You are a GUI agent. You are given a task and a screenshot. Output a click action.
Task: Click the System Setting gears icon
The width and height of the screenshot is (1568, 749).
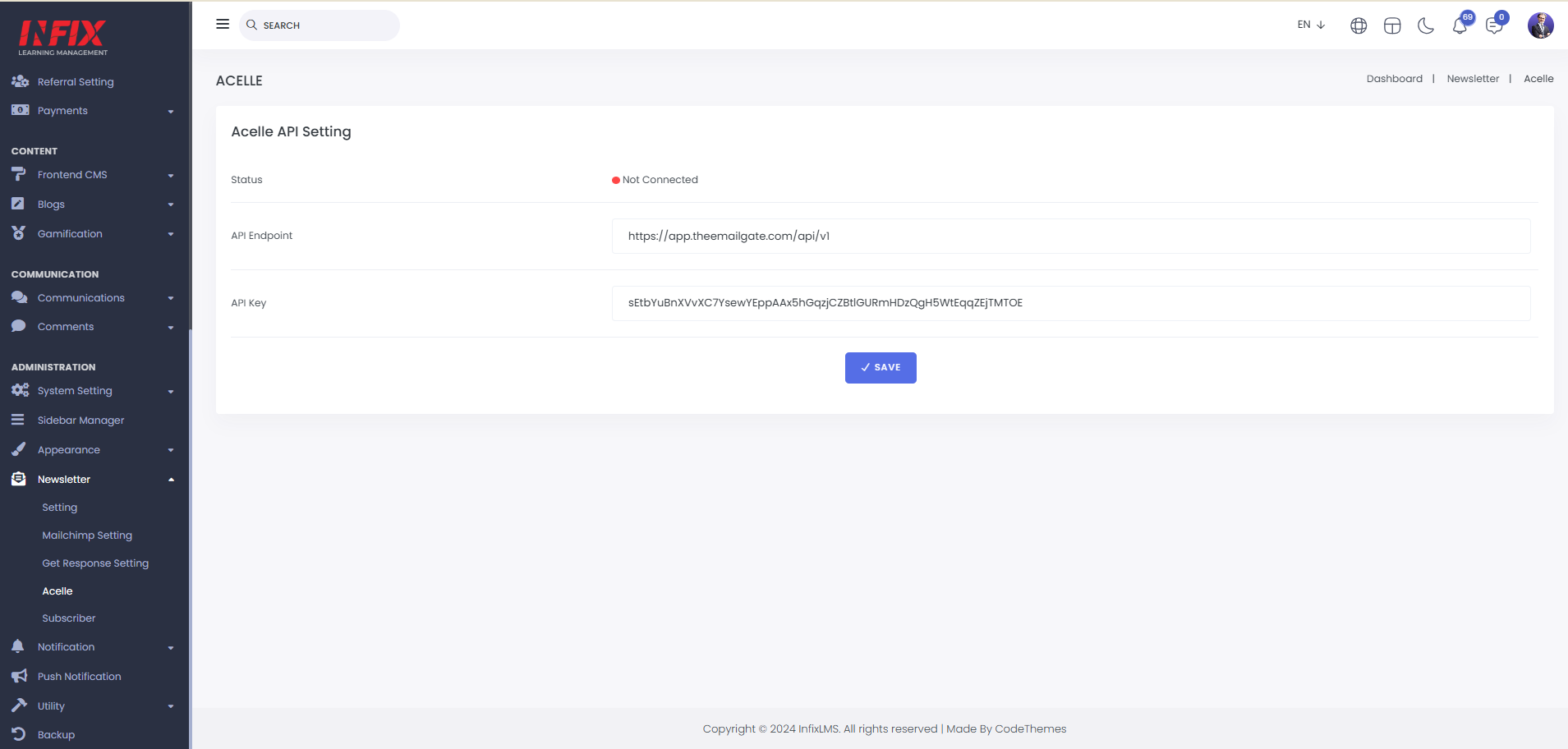(20, 390)
